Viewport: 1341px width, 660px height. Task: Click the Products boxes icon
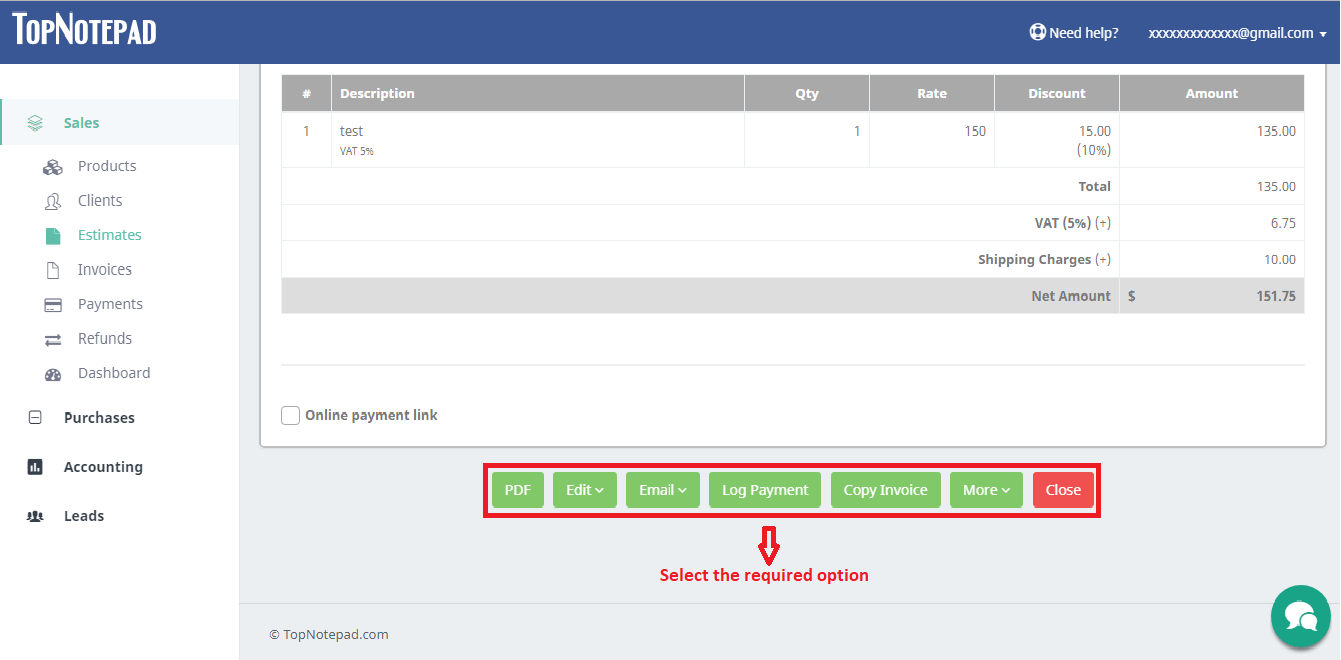(53, 167)
